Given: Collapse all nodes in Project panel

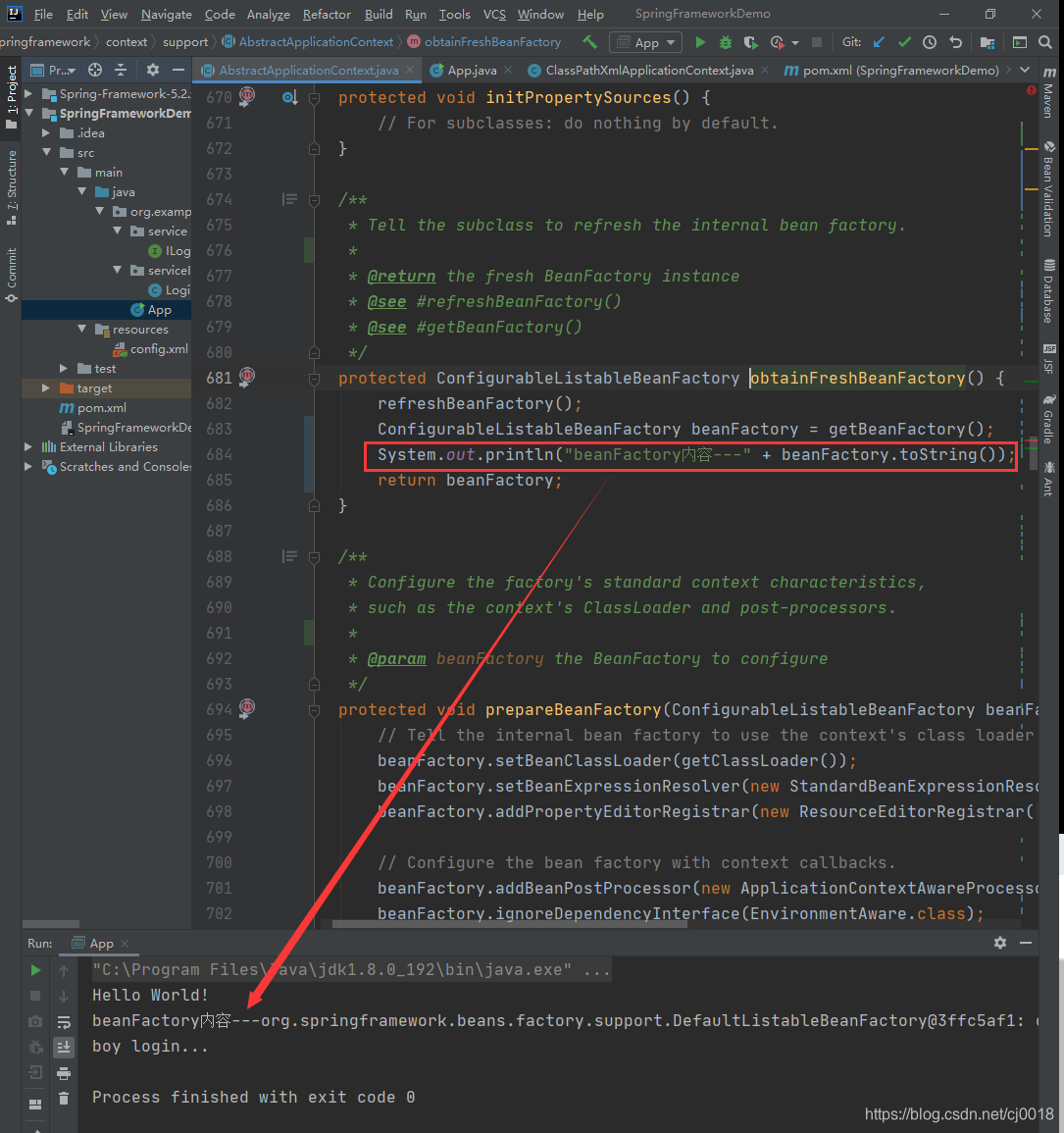Looking at the screenshot, I should [121, 70].
